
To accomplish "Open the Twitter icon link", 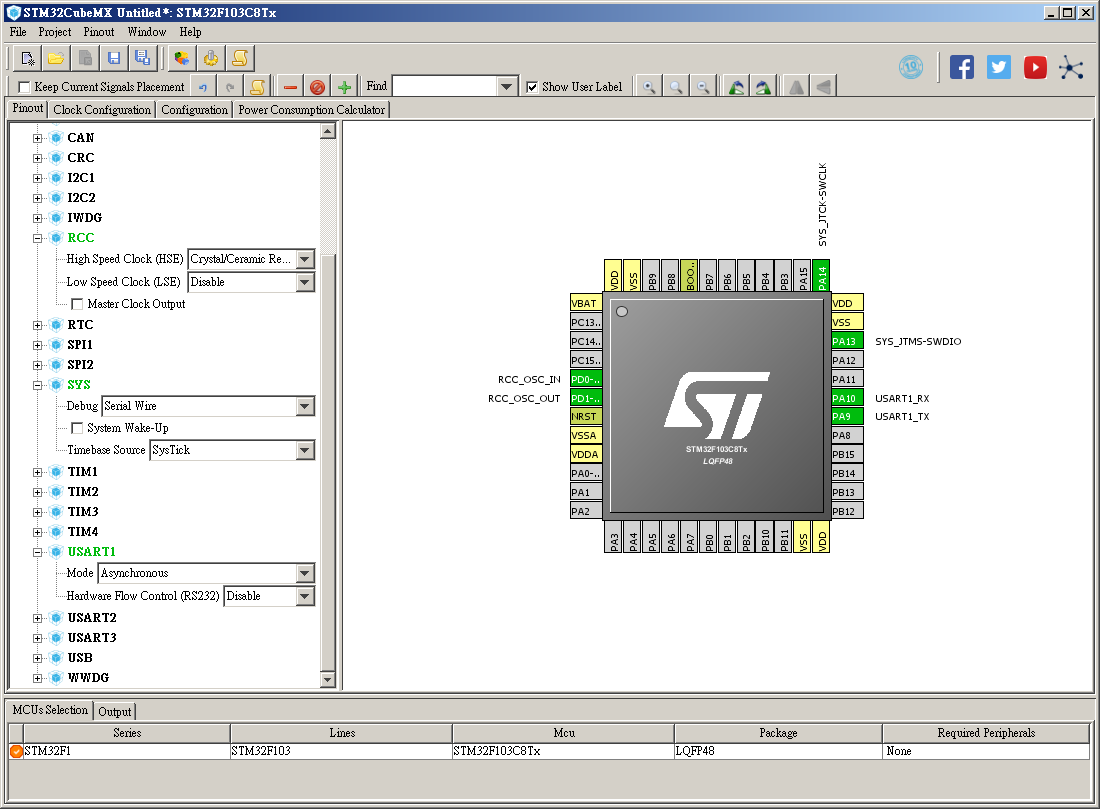I will pyautogui.click(x=998, y=67).
